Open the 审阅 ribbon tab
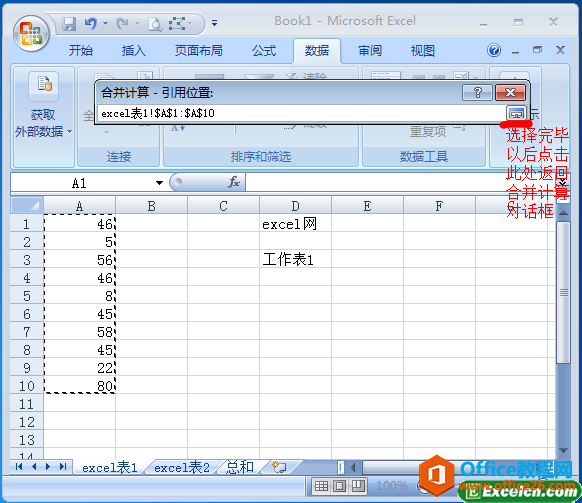Screen dimensions: 582x503 [370, 50]
